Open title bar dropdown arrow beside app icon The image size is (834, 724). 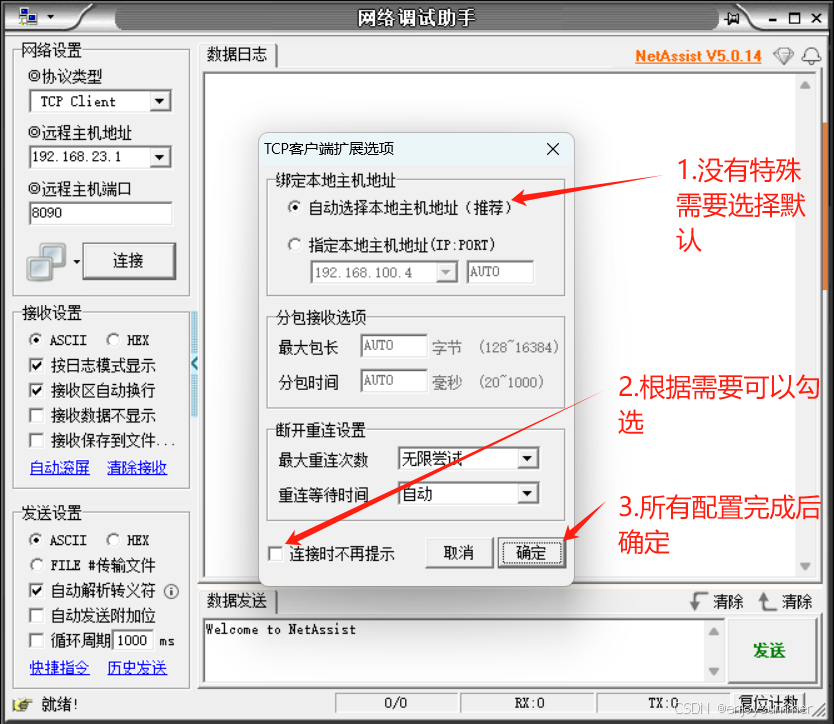click(x=51, y=17)
